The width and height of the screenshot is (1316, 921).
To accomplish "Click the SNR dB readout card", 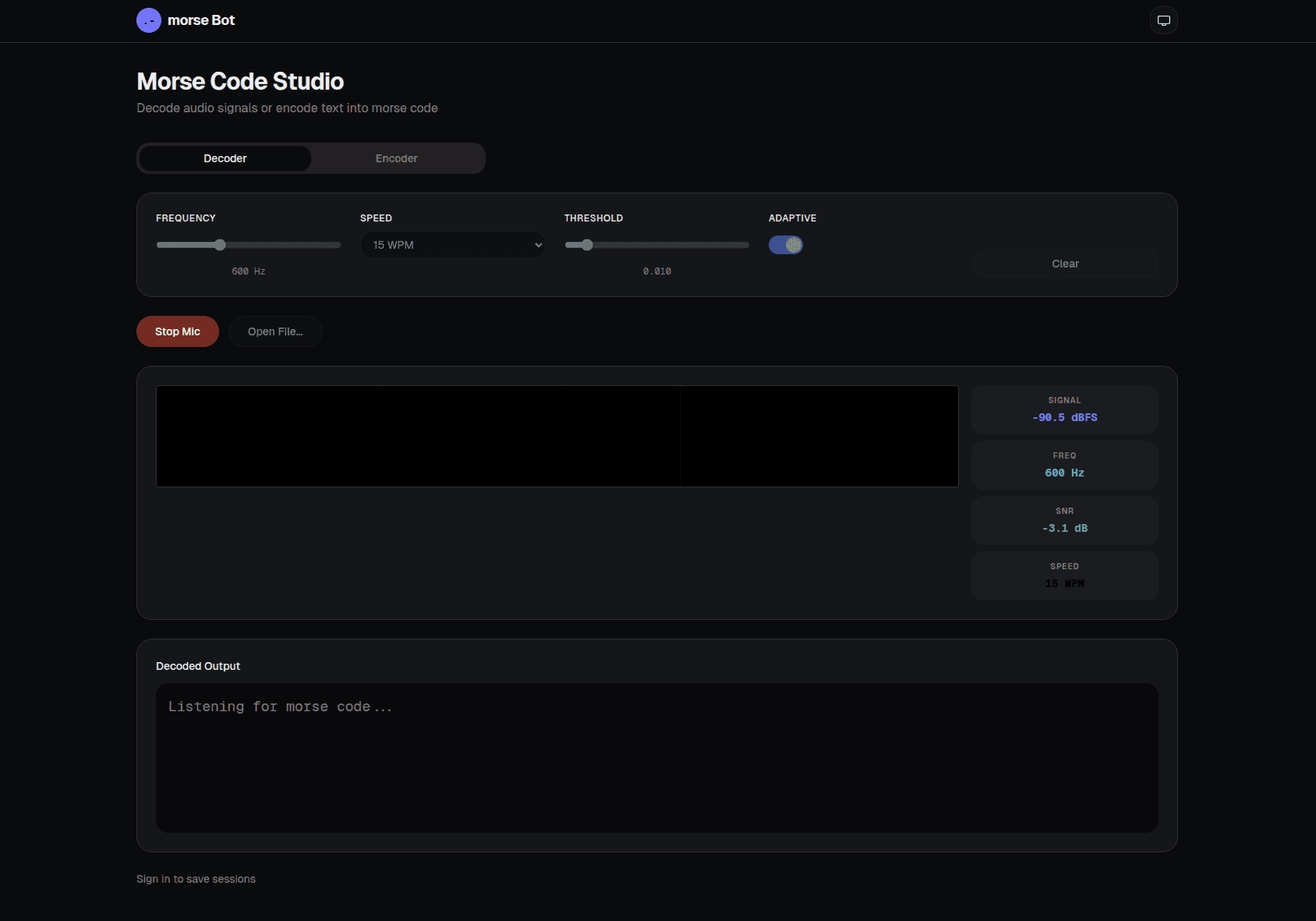I will [1064, 520].
